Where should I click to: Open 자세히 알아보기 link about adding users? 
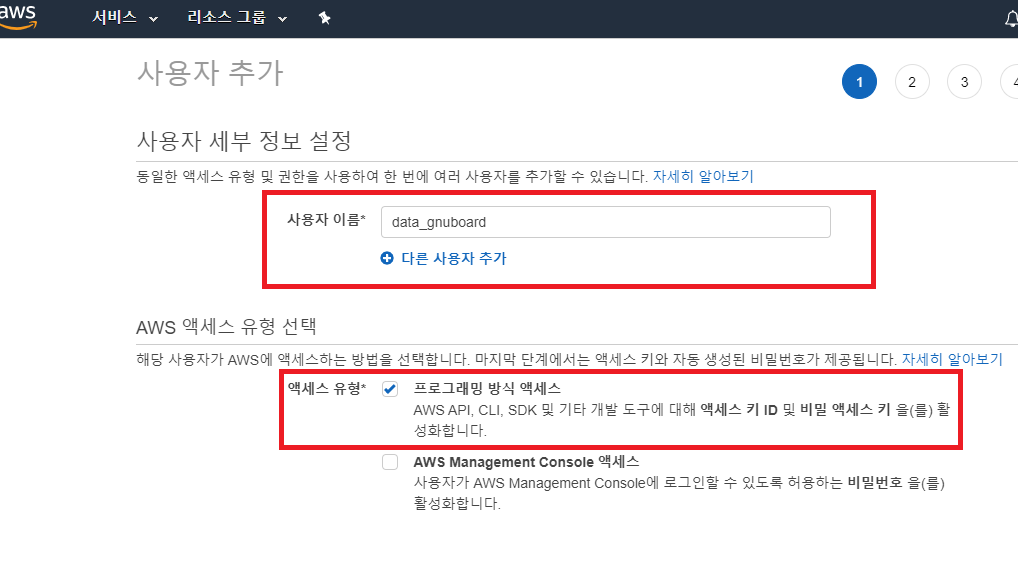point(703,176)
